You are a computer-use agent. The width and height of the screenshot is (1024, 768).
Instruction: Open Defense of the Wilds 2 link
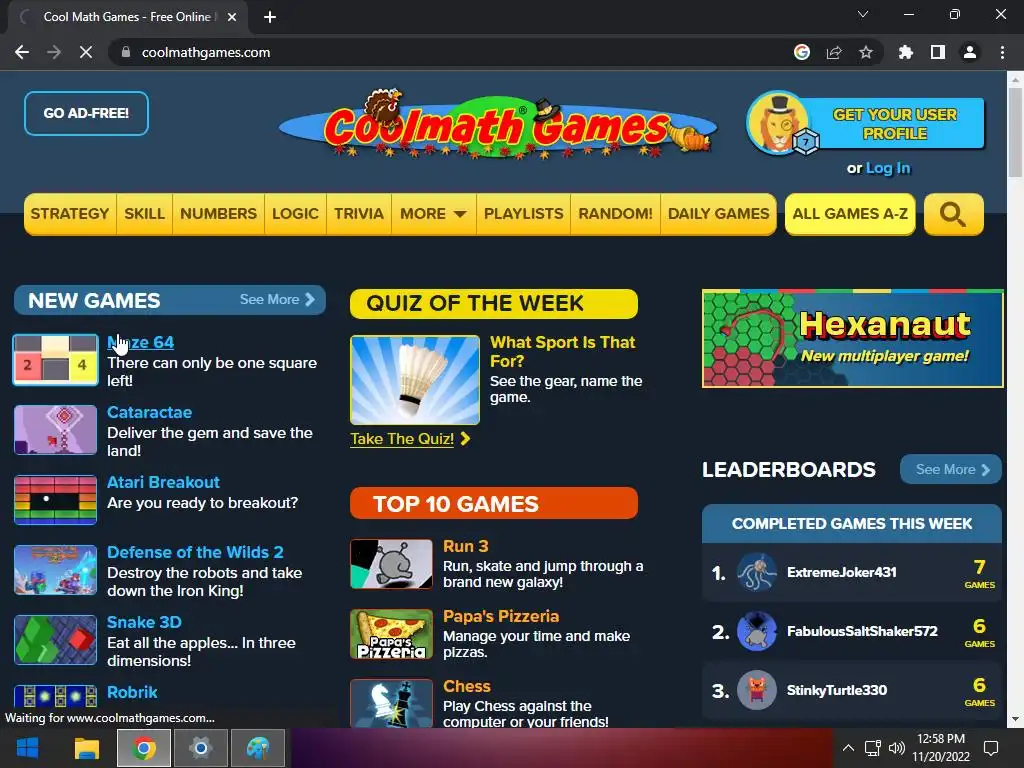(x=195, y=552)
